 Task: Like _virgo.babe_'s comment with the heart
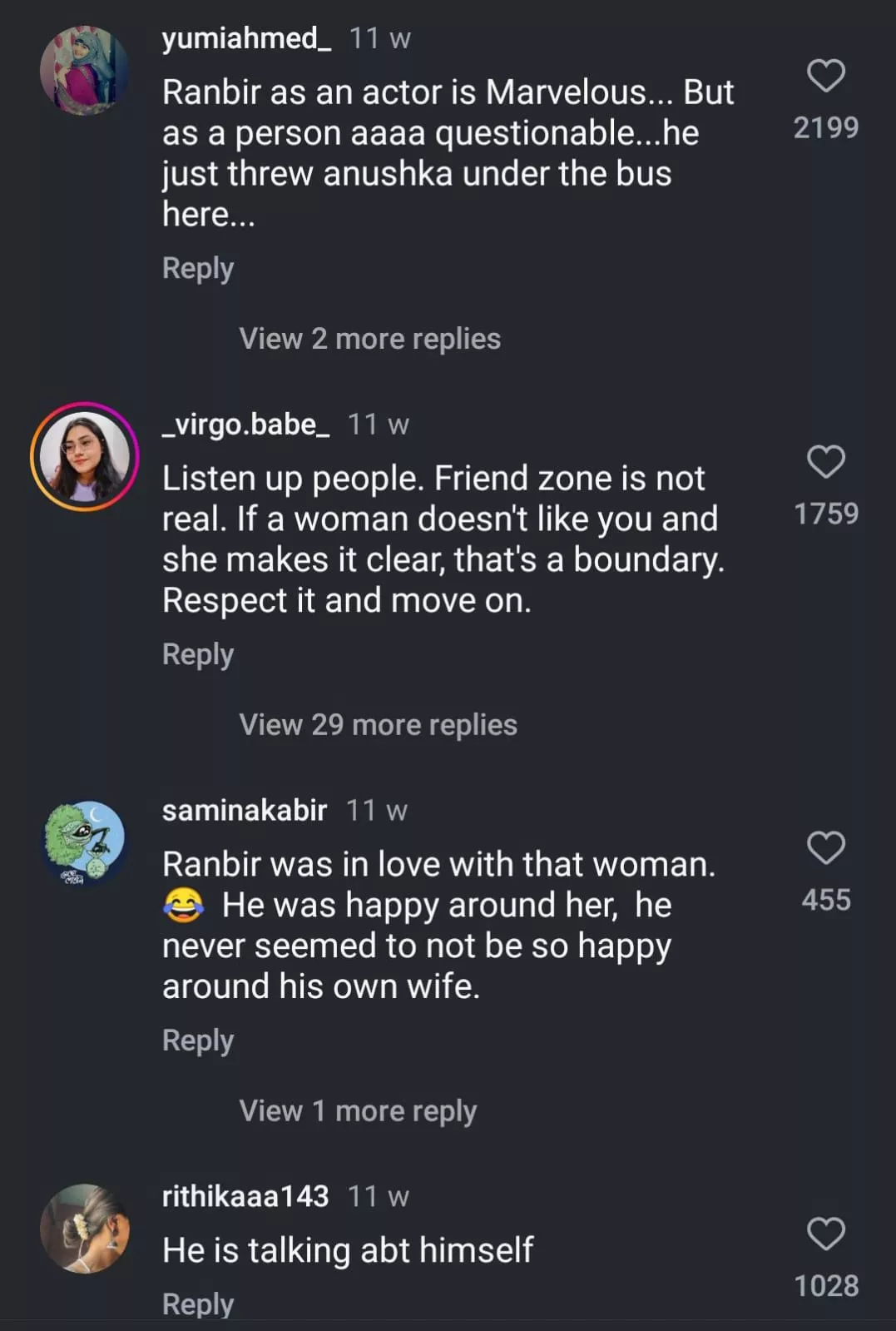[825, 462]
